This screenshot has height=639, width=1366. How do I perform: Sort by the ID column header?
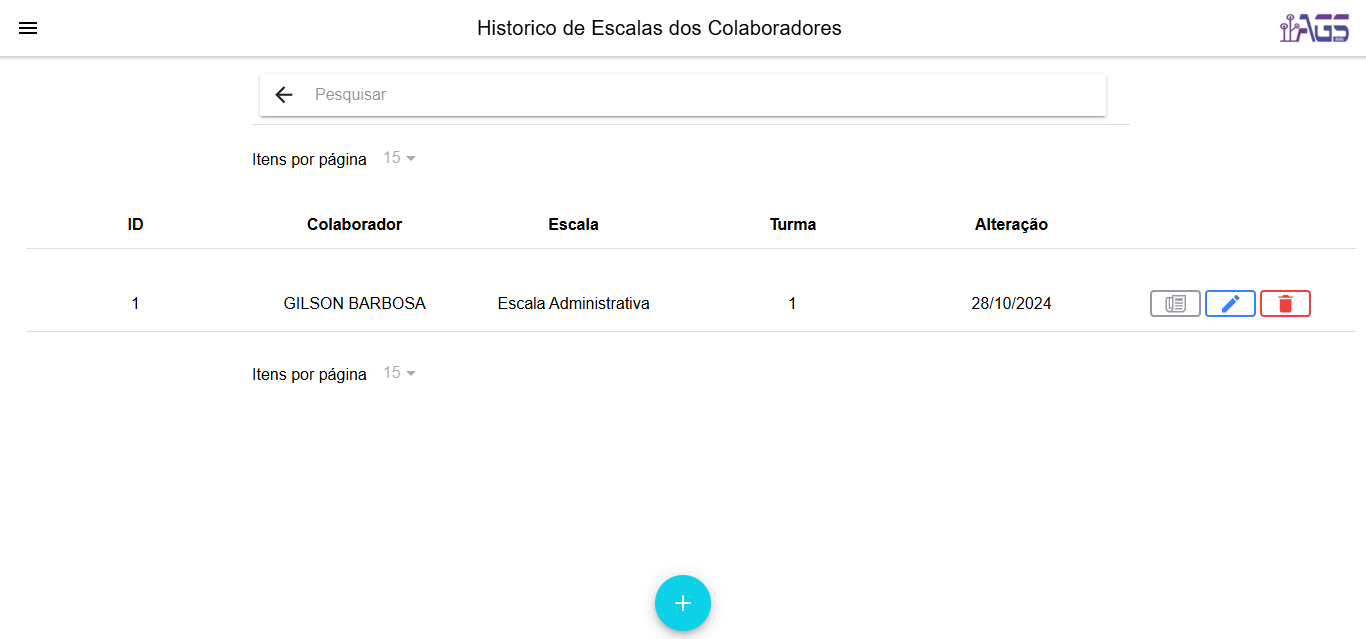click(x=135, y=224)
